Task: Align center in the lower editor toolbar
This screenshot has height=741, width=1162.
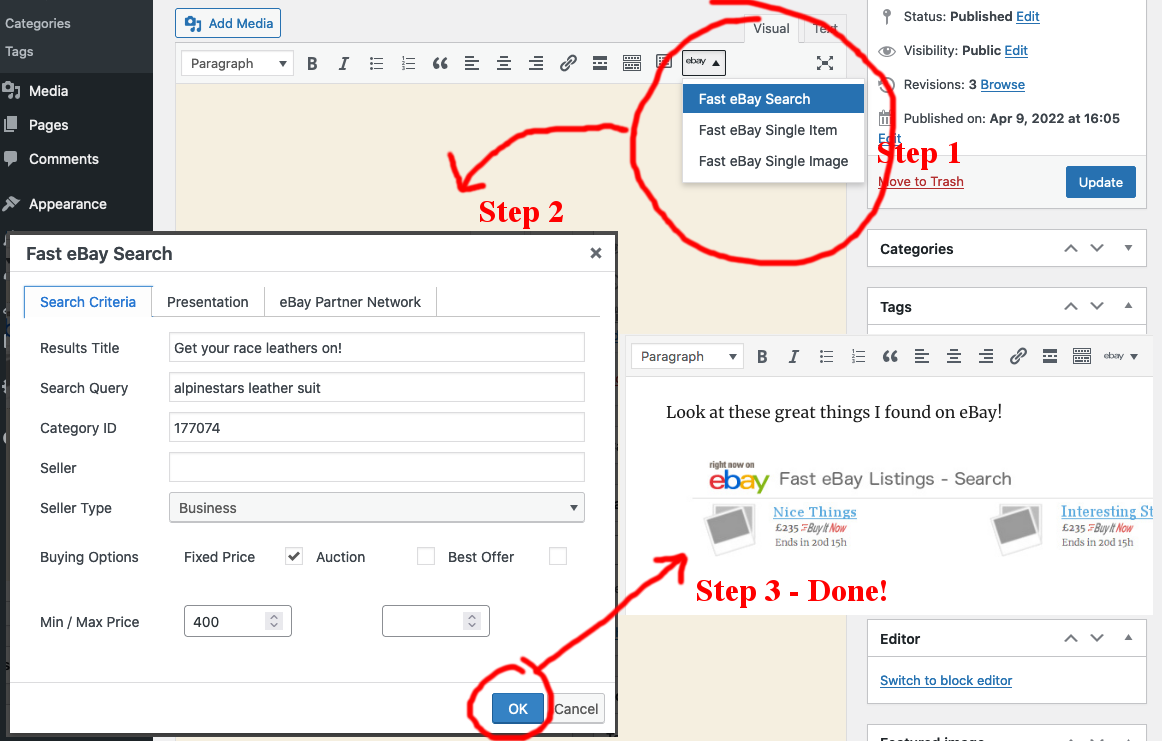Action: [954, 356]
